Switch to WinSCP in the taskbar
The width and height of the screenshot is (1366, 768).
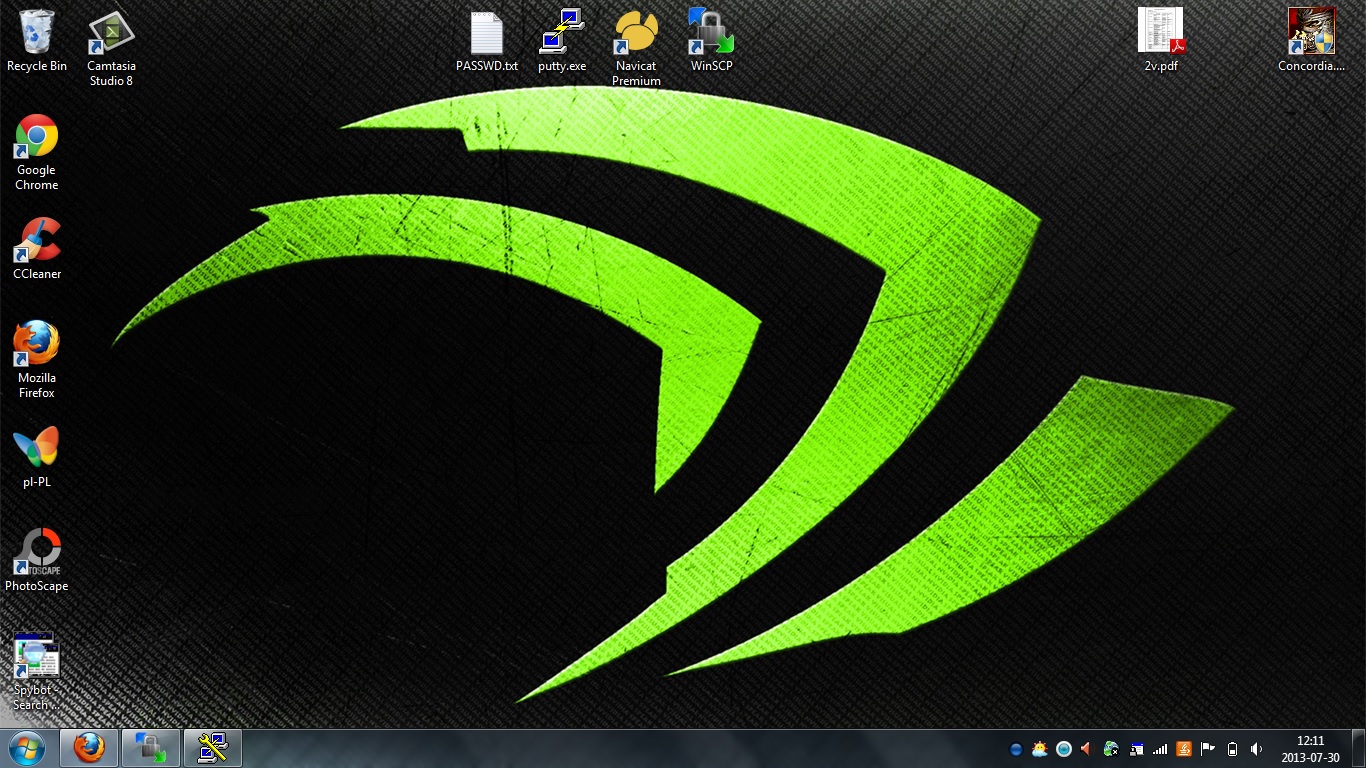(151, 748)
